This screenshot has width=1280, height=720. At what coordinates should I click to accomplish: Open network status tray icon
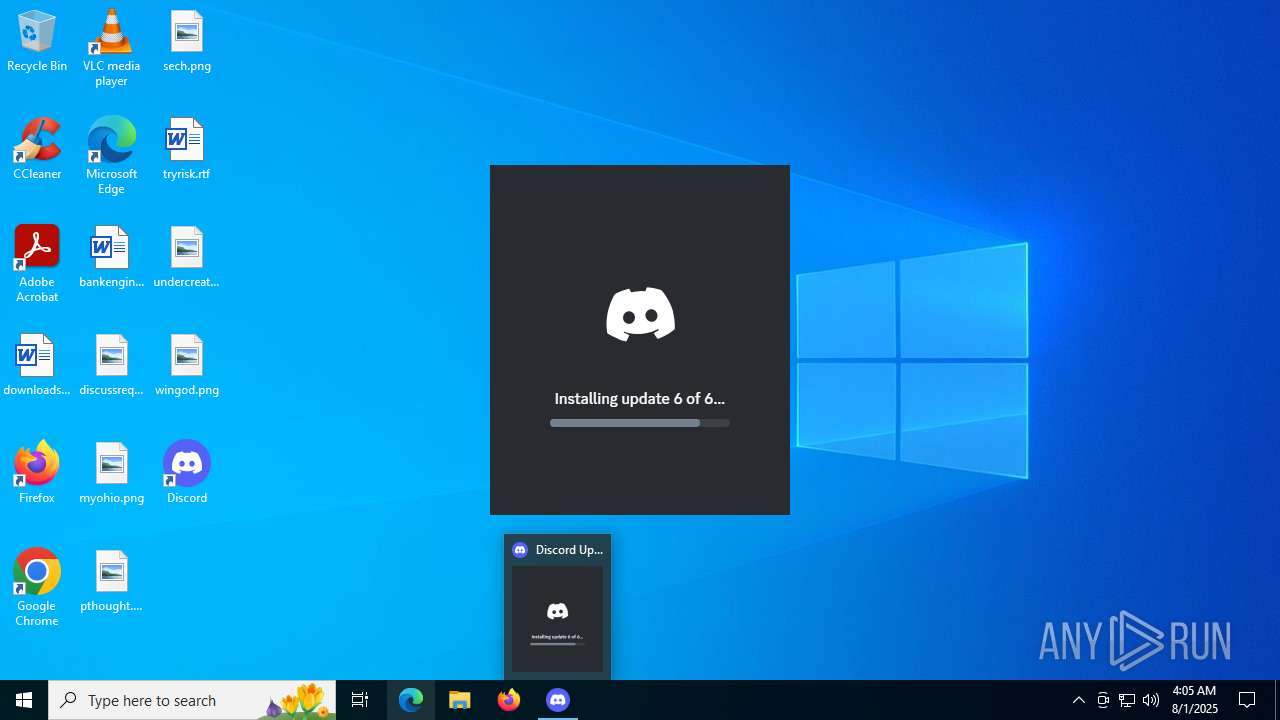[1127, 700]
